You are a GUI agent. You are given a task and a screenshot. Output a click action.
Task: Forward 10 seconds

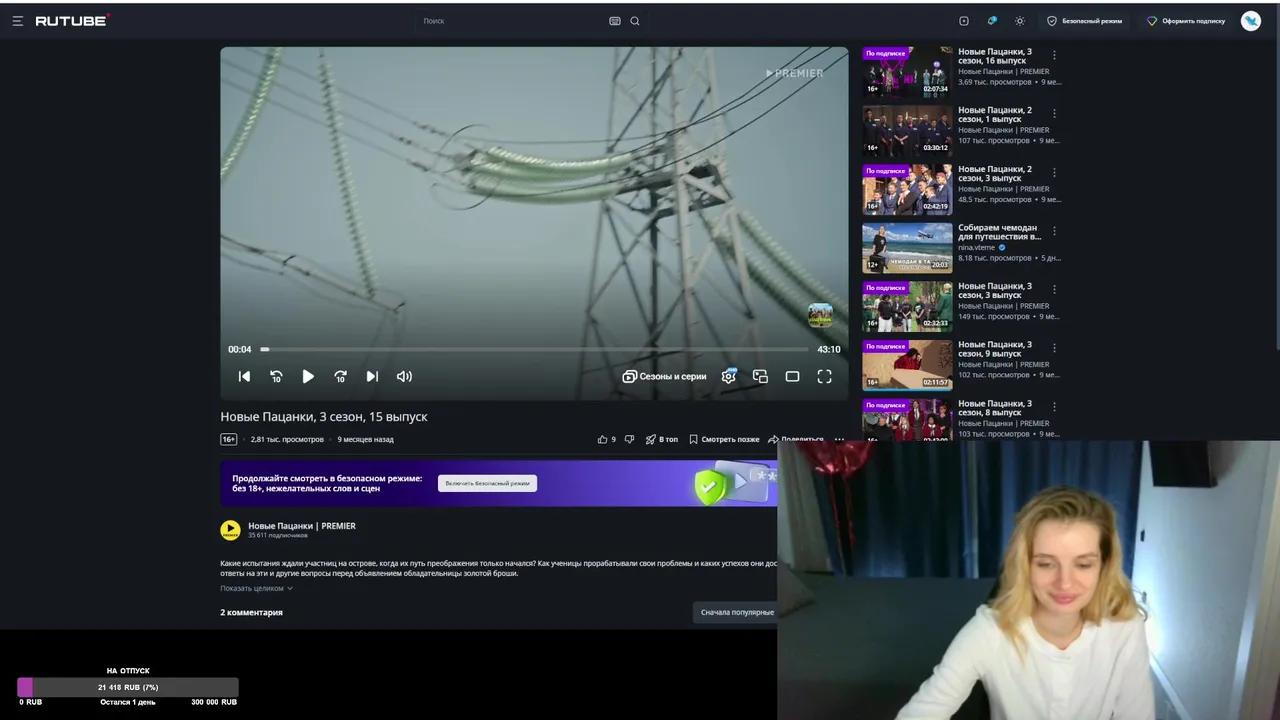(340, 376)
